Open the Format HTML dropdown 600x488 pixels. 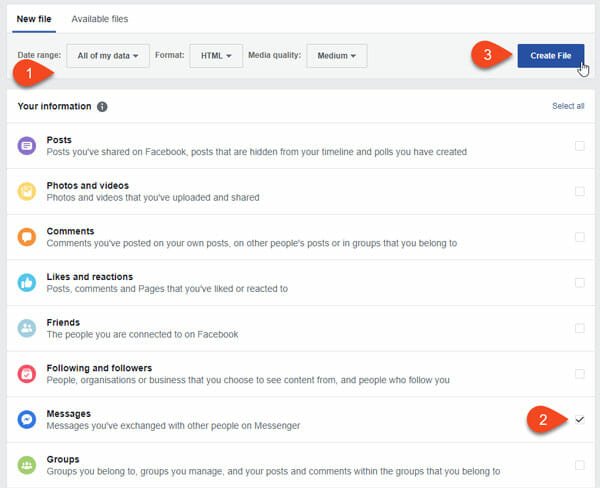[x=216, y=56]
